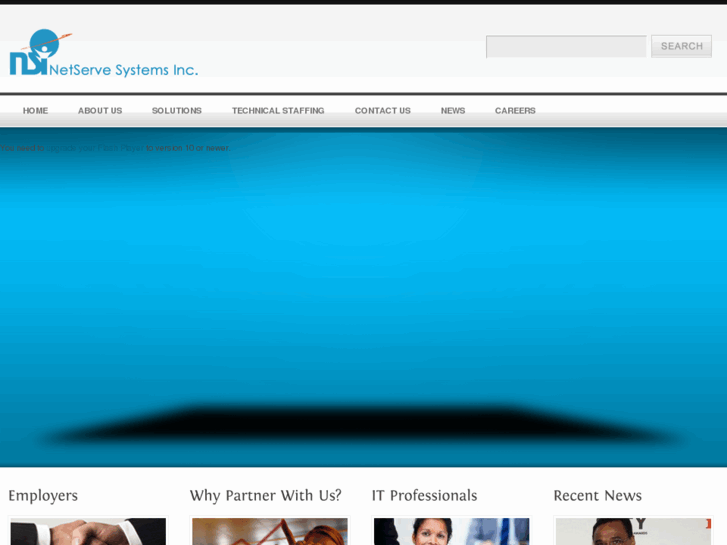This screenshot has width=727, height=545.
Task: Click the Why Partner With Us? heading
Action: (265, 496)
